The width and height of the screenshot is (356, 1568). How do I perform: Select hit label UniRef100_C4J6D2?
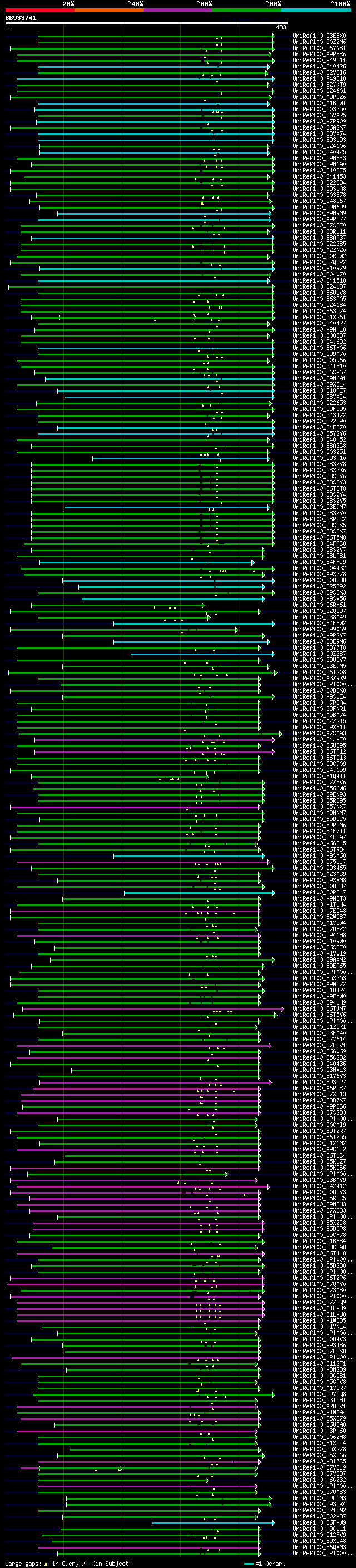(319, 342)
